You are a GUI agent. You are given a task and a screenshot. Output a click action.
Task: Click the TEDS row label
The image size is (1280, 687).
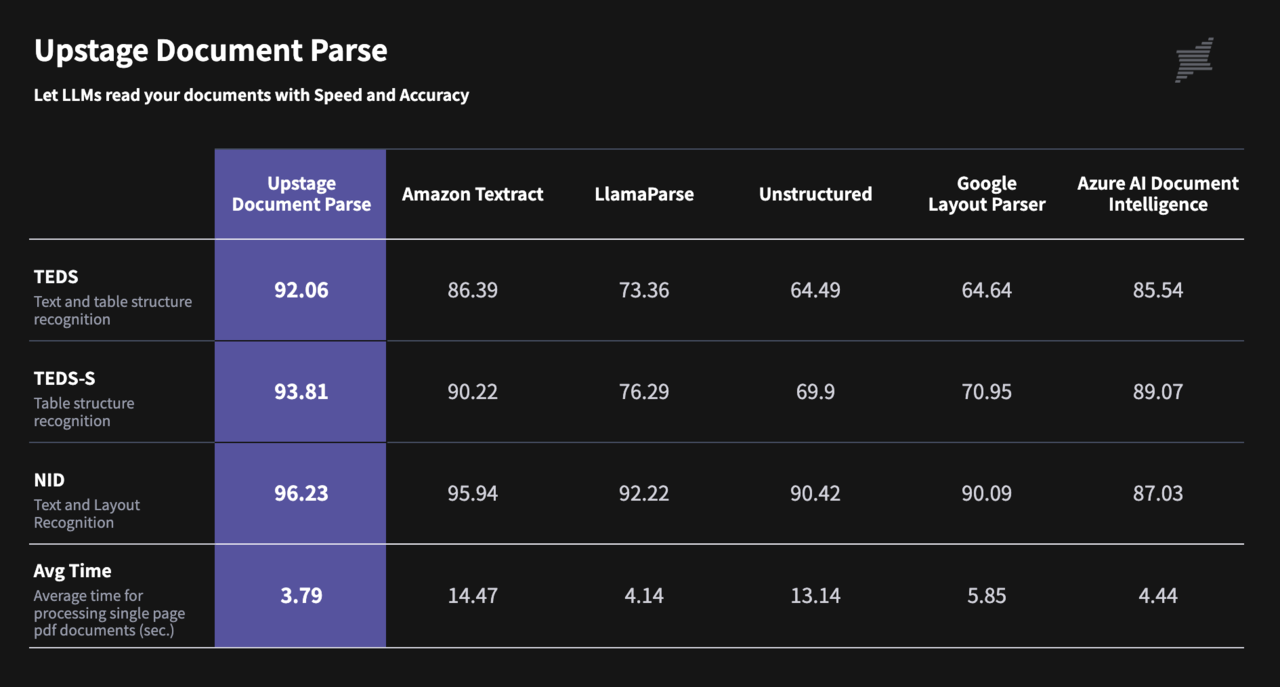tap(56, 277)
